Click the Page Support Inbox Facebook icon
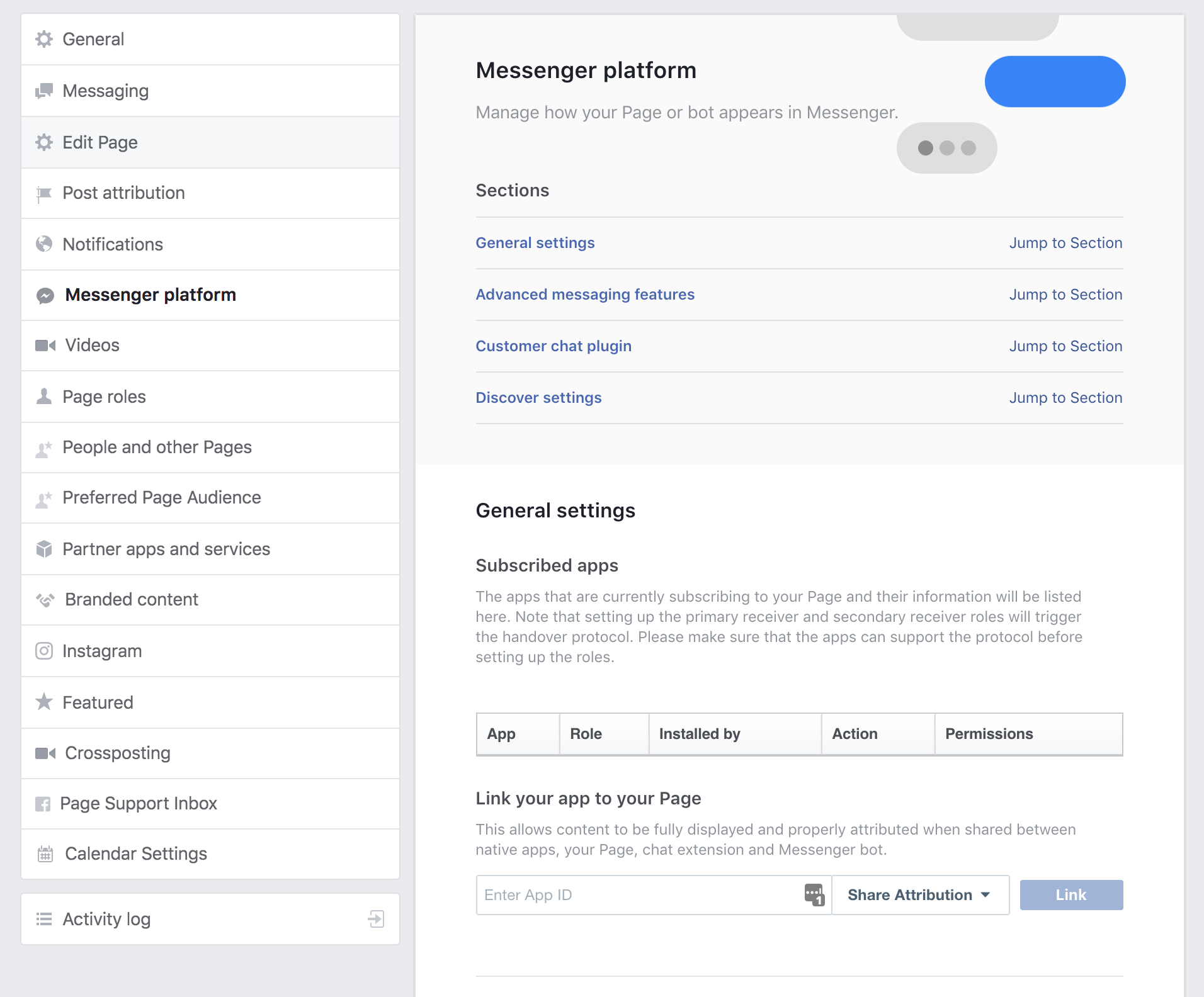The image size is (1204, 997). (43, 804)
